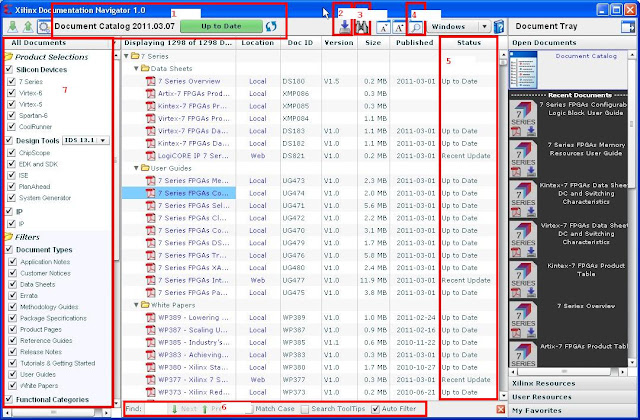Click the Document Tray horizontal scrollbar right arrow
640x420 pixels.
[x=622, y=372]
